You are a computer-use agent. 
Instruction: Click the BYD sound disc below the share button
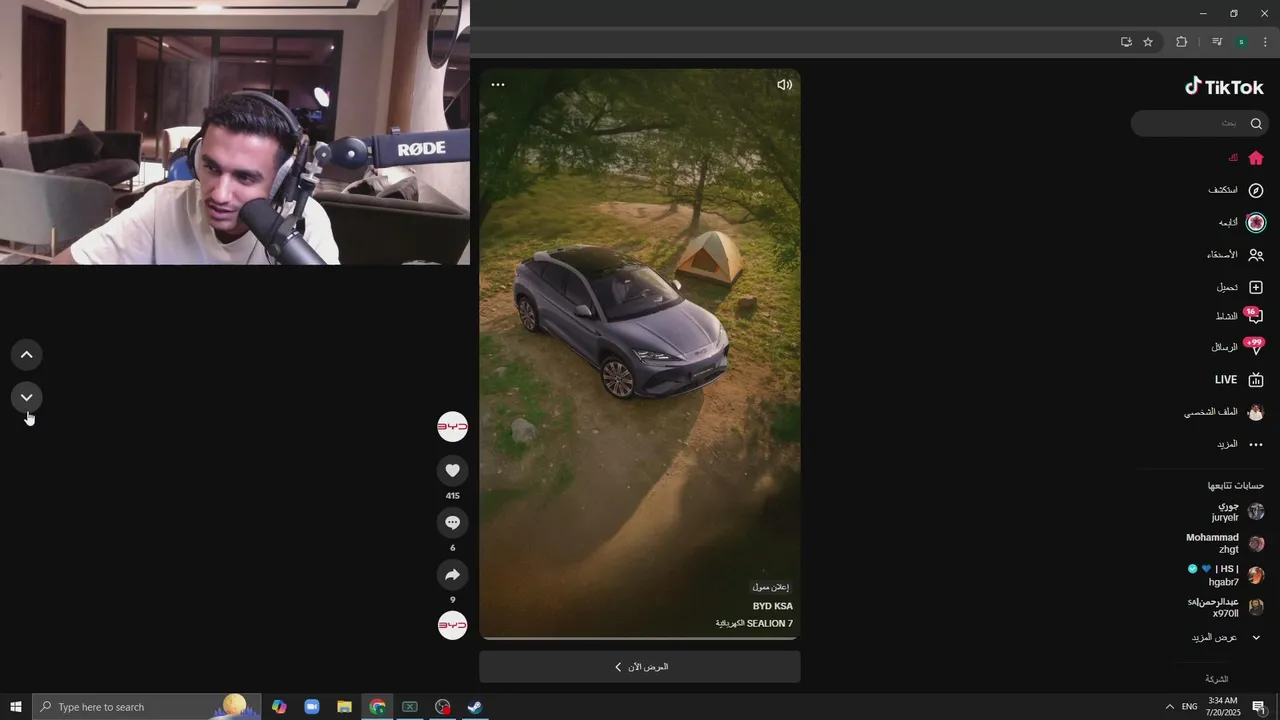(452, 625)
